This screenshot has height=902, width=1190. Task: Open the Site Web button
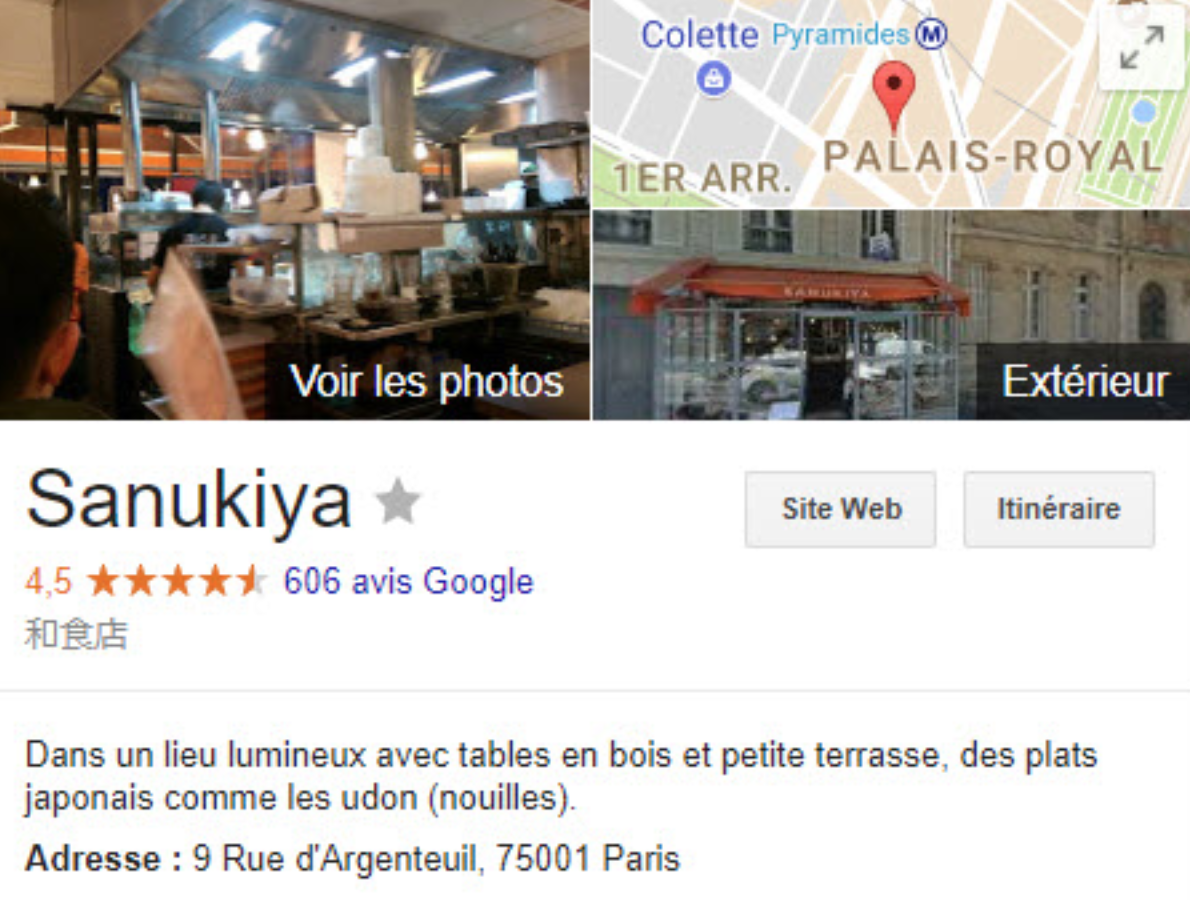[841, 509]
